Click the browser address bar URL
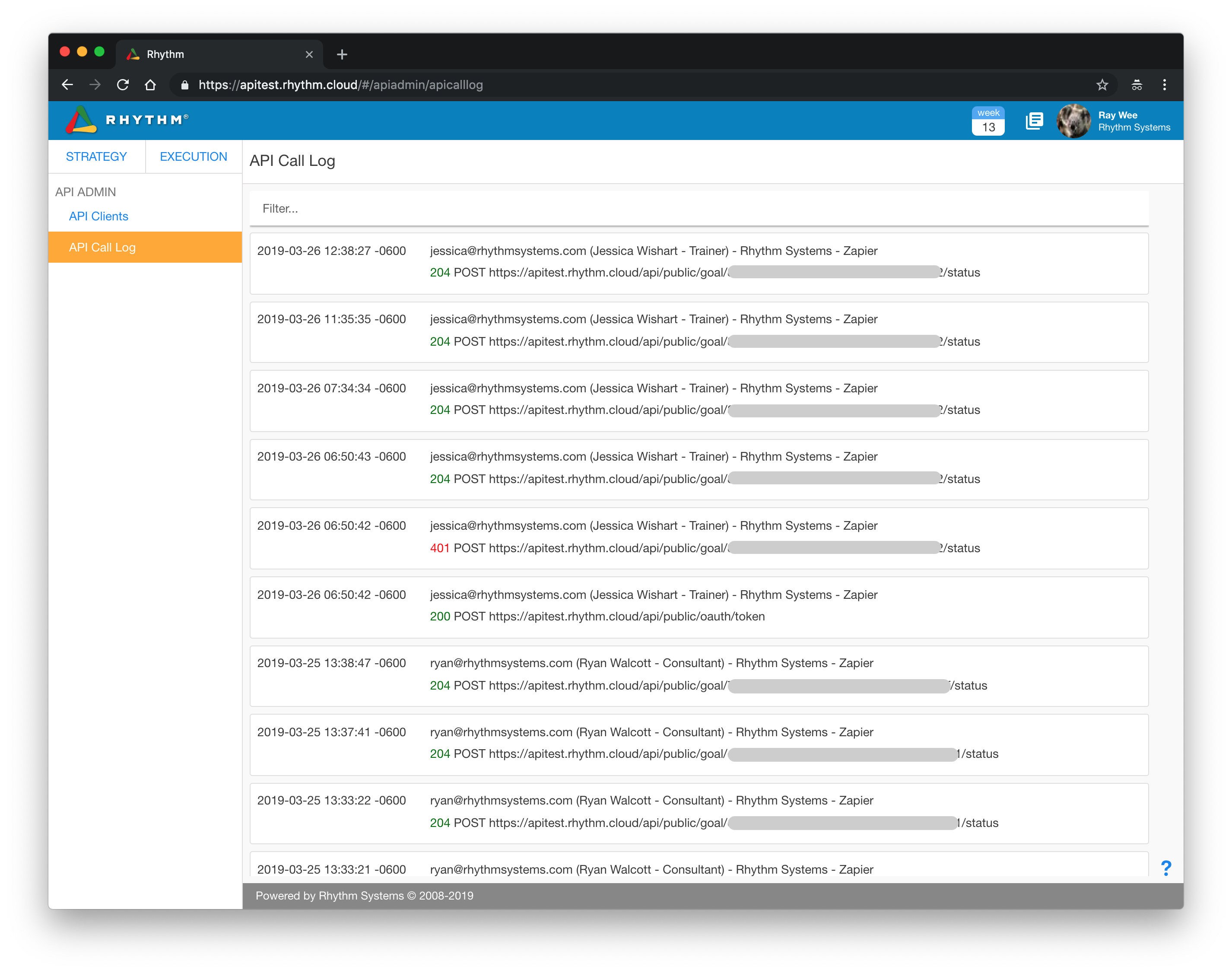Viewport: 1232px width, 973px height. point(340,85)
